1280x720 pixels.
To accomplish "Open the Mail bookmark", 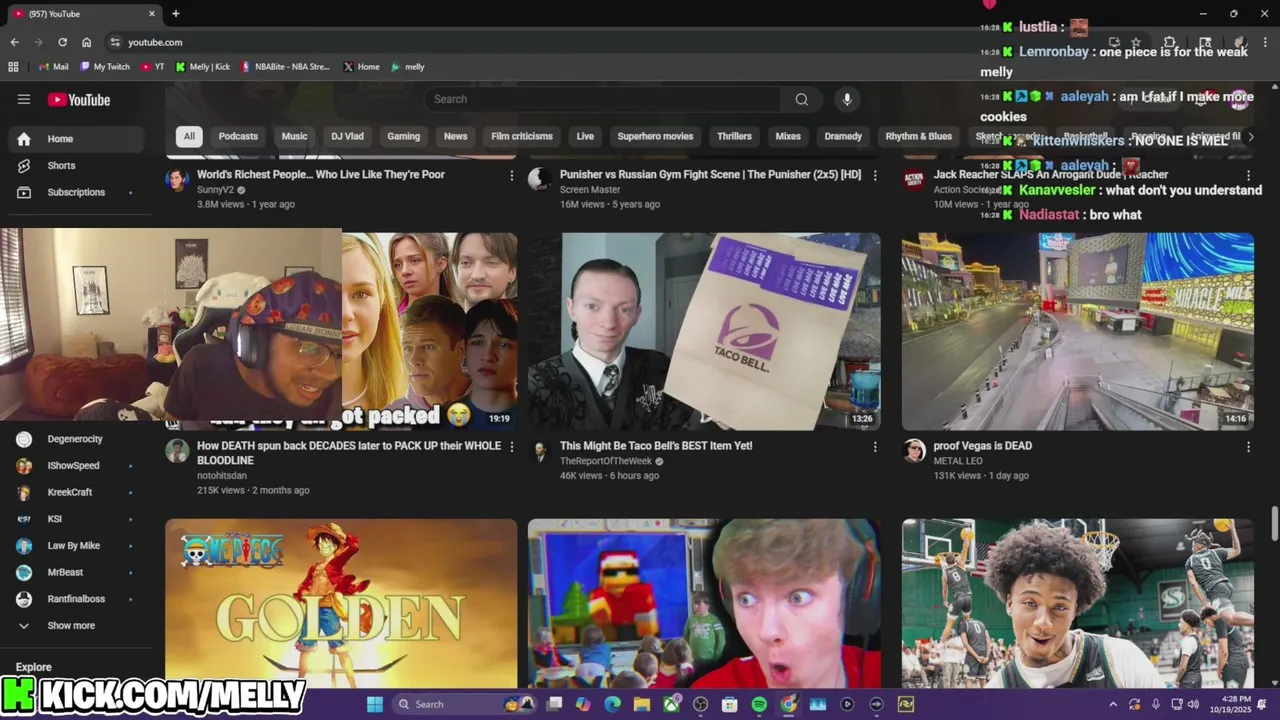I will 53,67.
